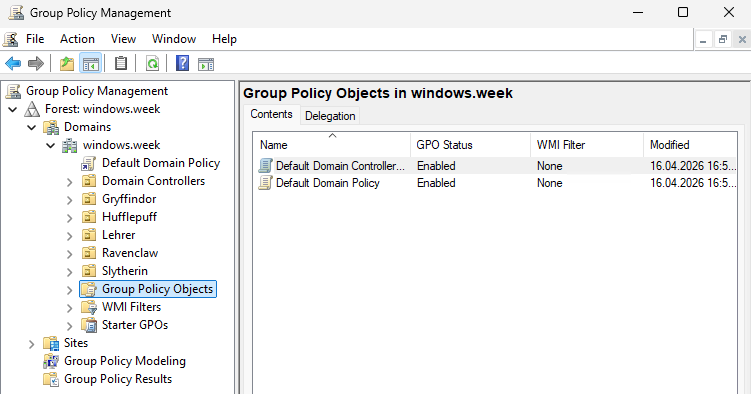Select Group Policy Modeling in tree
751x394 pixels.
click(125, 361)
